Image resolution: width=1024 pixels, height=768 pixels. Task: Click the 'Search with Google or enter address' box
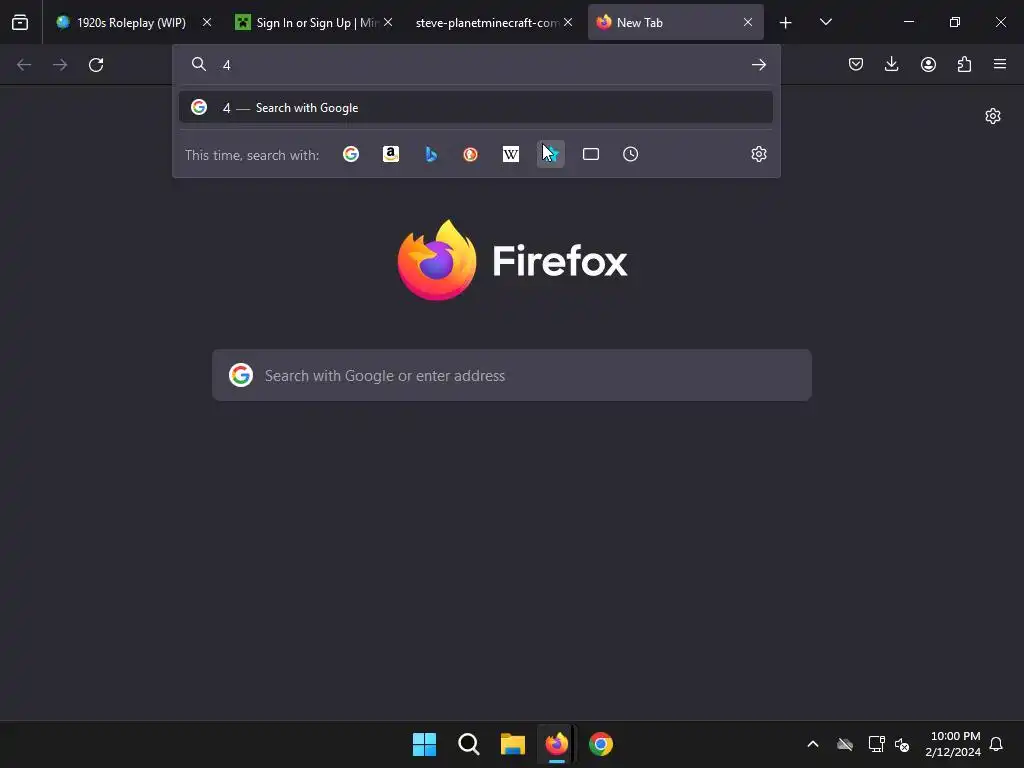coord(511,376)
